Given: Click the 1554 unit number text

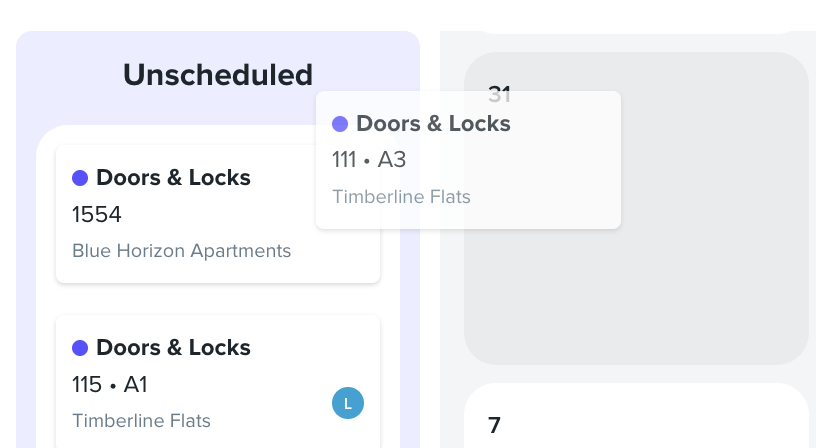Looking at the screenshot, I should (x=96, y=214).
